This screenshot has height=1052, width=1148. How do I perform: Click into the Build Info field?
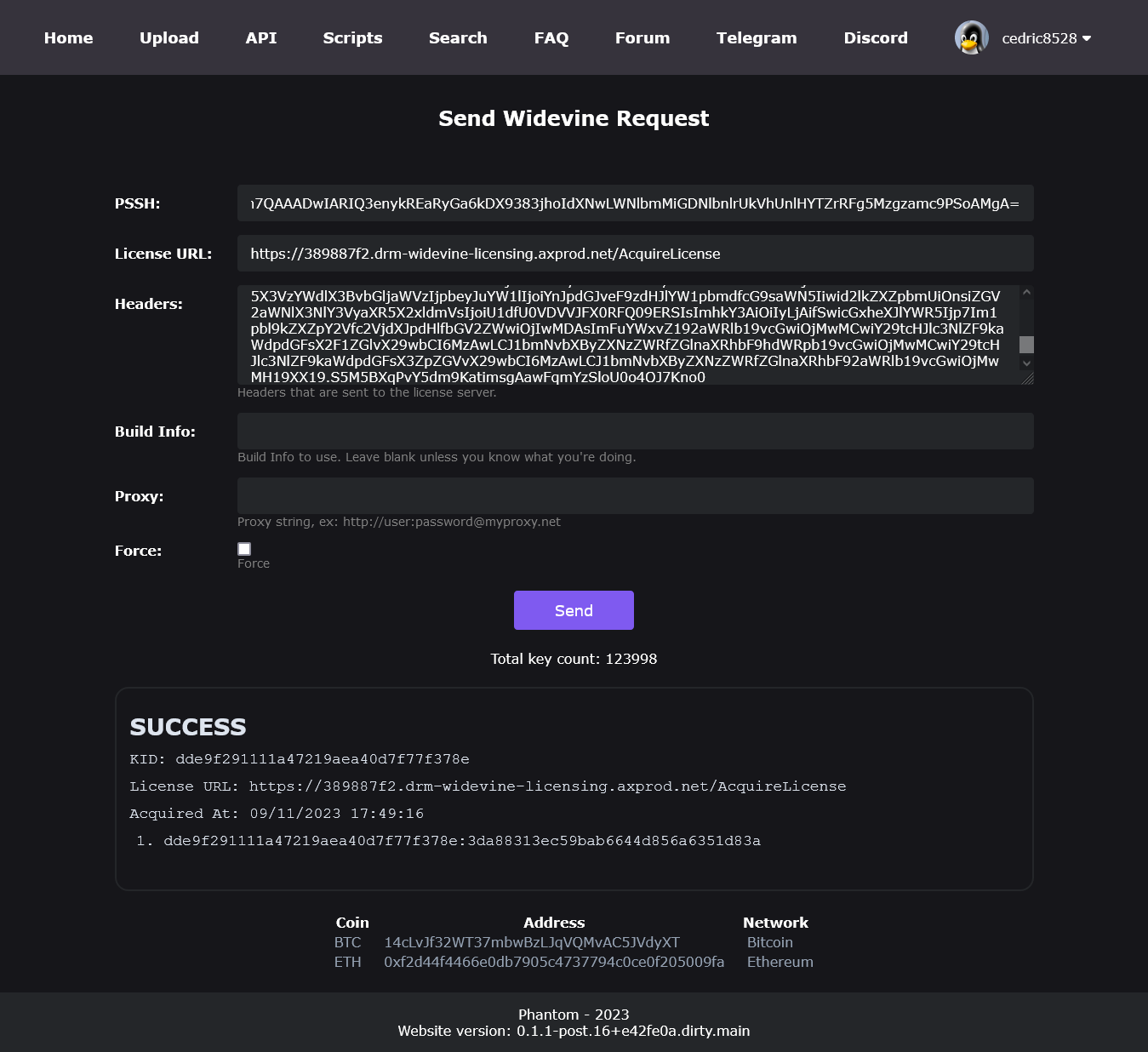pos(635,432)
